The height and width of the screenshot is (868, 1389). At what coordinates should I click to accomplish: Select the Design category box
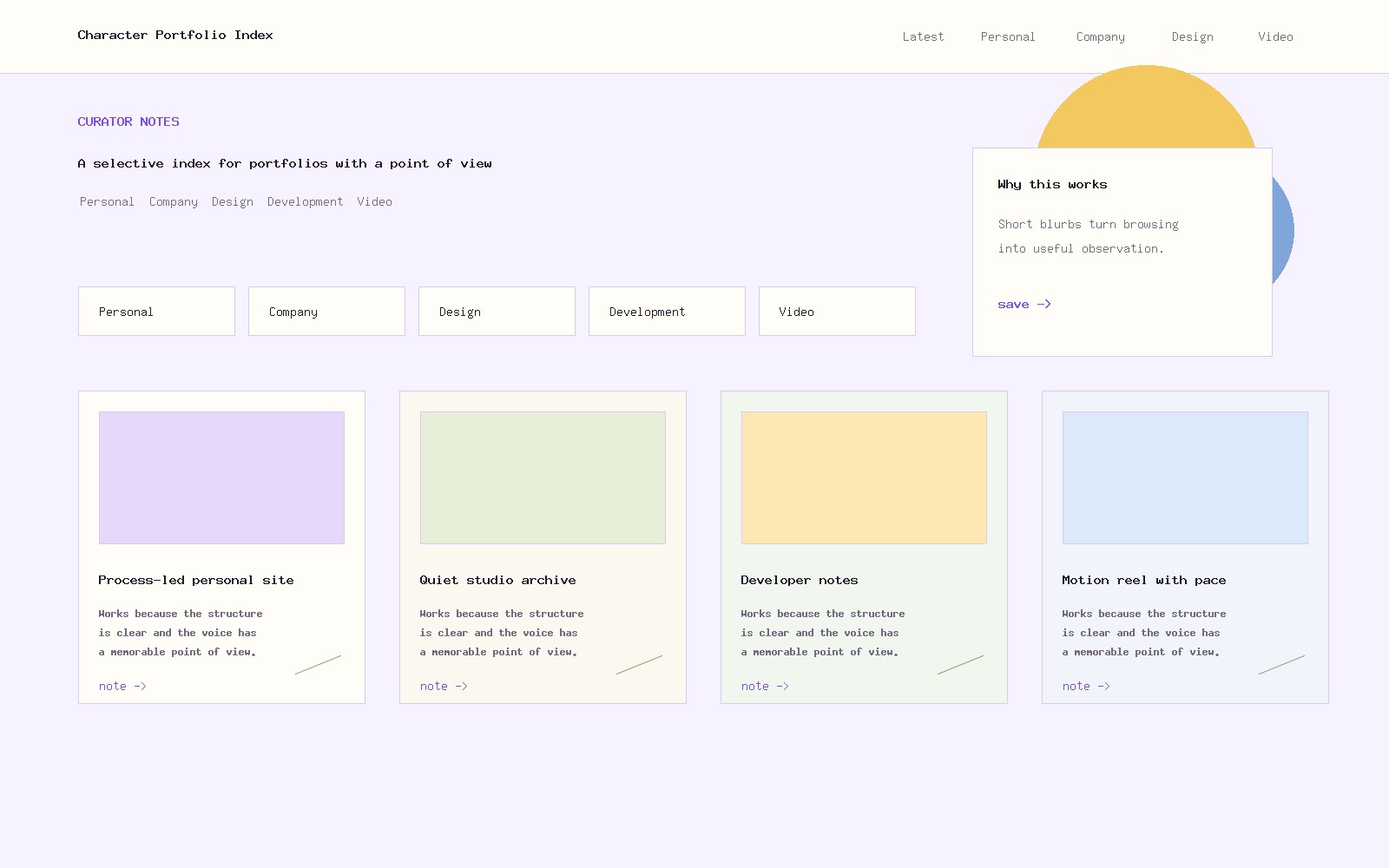(x=497, y=312)
